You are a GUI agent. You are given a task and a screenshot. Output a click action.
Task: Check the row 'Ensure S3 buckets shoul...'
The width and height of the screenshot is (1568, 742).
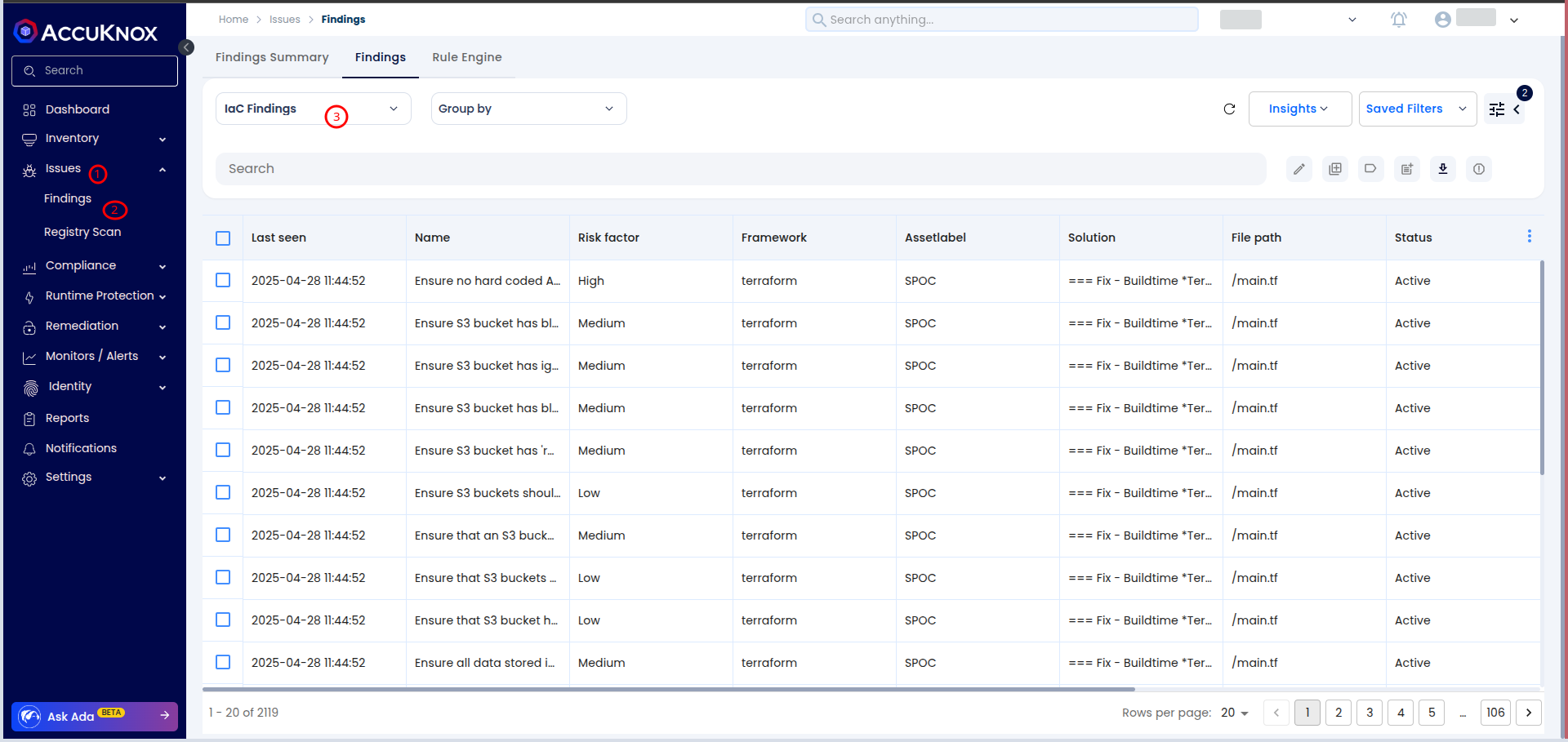click(223, 492)
